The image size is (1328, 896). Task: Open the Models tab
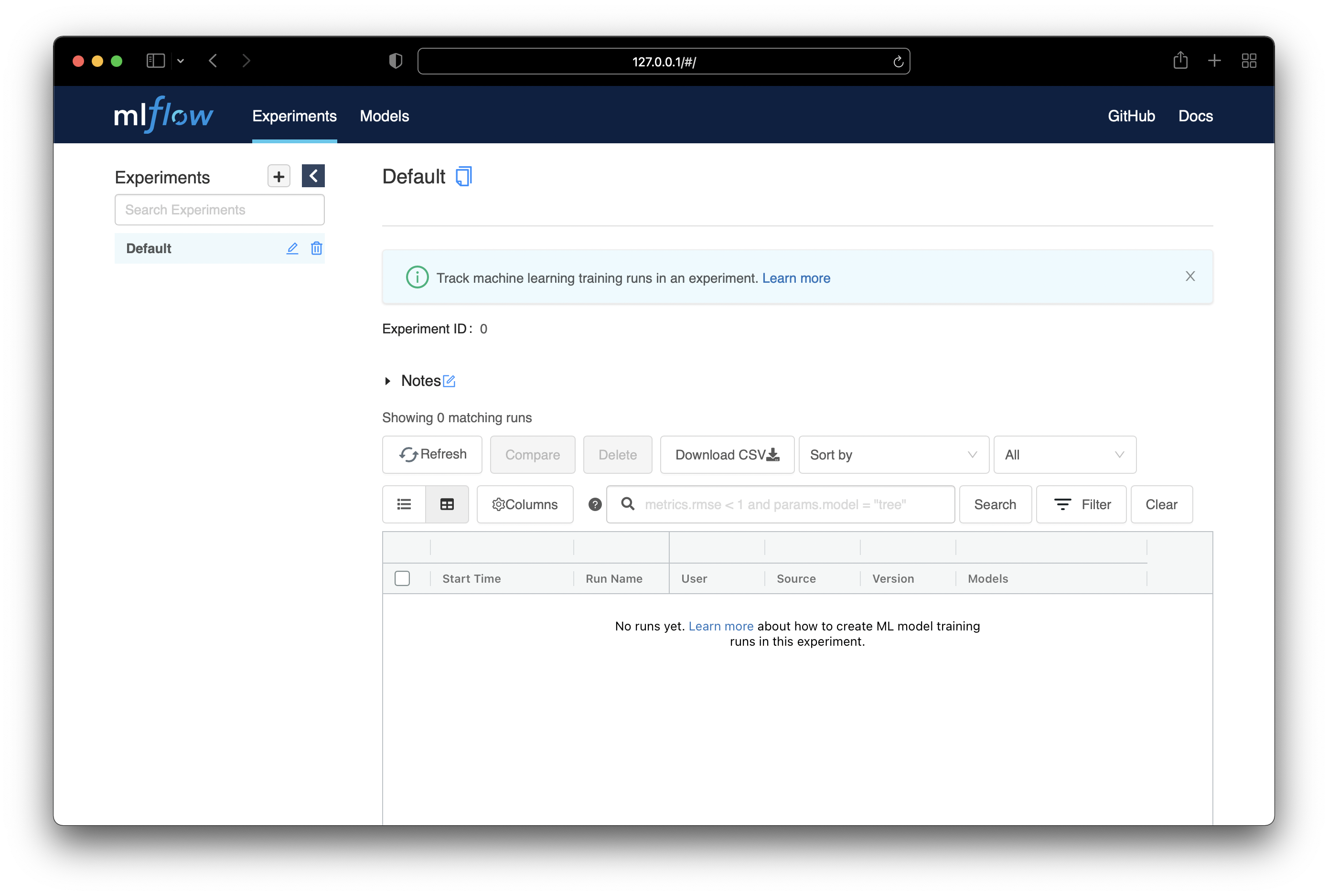click(384, 116)
